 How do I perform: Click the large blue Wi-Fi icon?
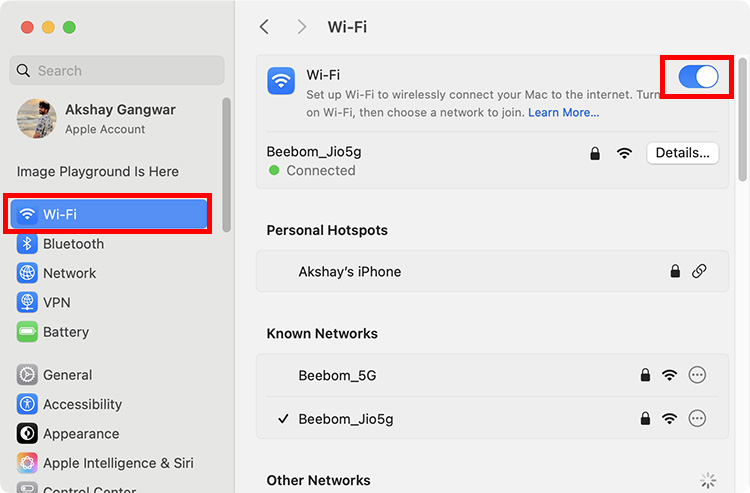pyautogui.click(x=281, y=81)
